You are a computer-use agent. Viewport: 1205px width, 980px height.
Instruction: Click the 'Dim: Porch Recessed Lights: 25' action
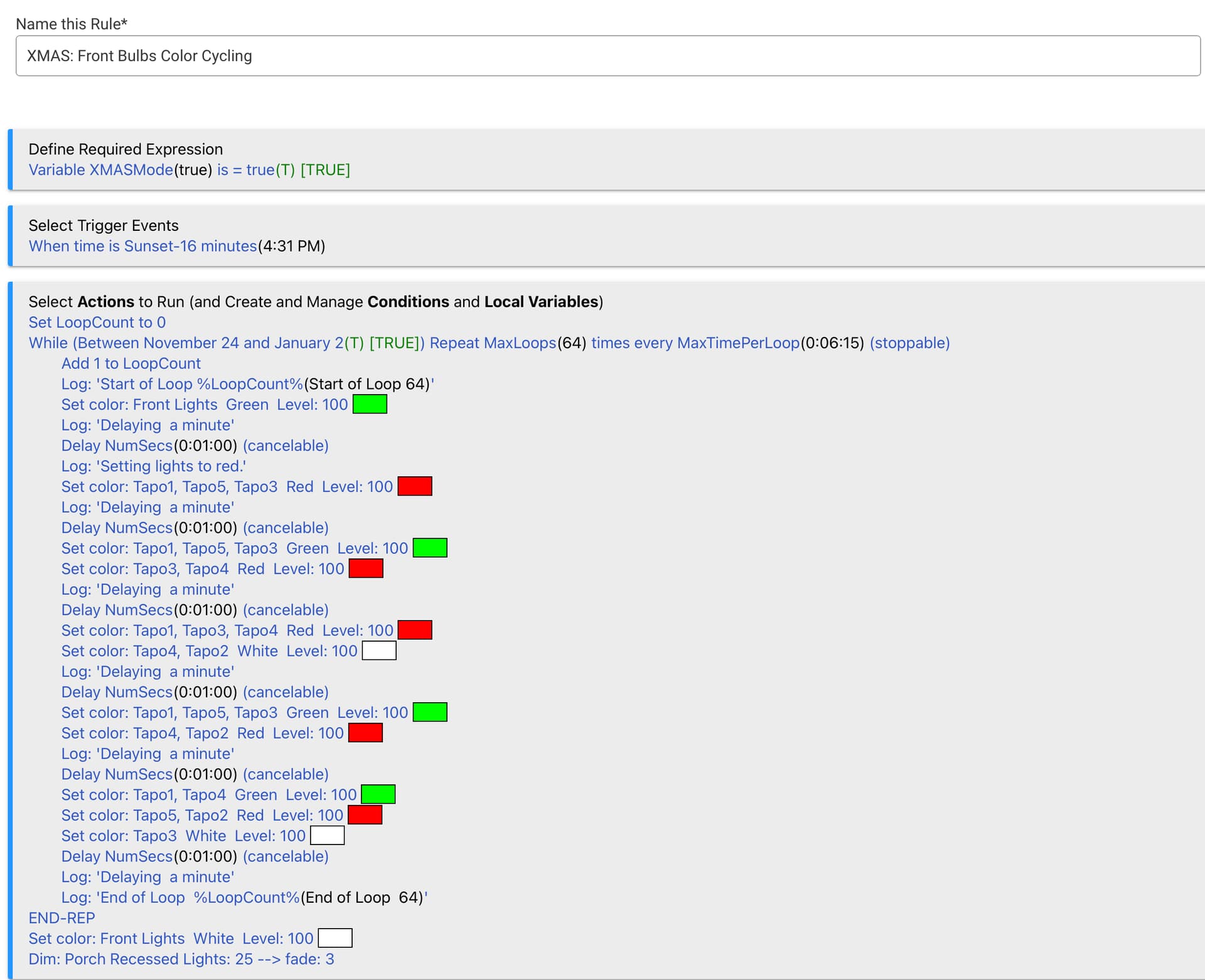tap(181, 959)
